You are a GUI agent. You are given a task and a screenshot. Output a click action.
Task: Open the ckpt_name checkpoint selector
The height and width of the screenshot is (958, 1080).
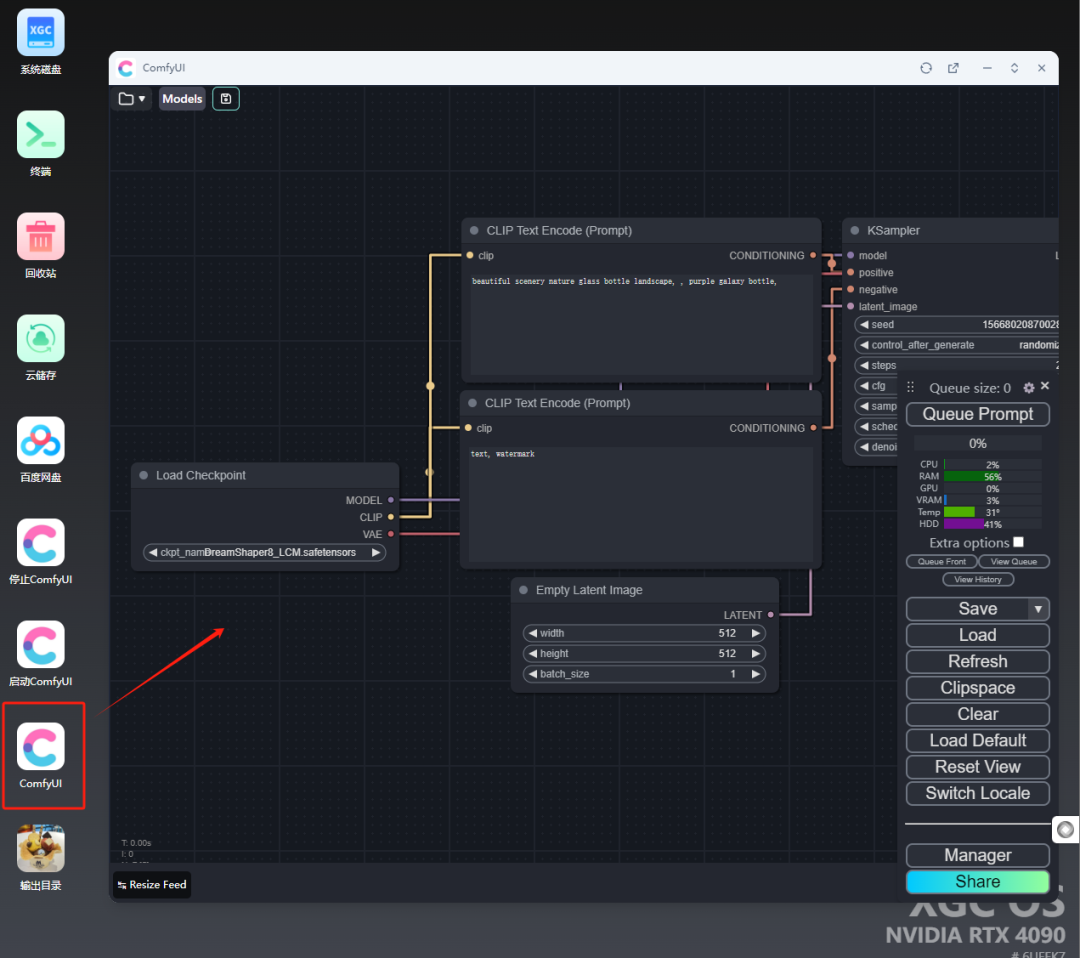coord(265,552)
